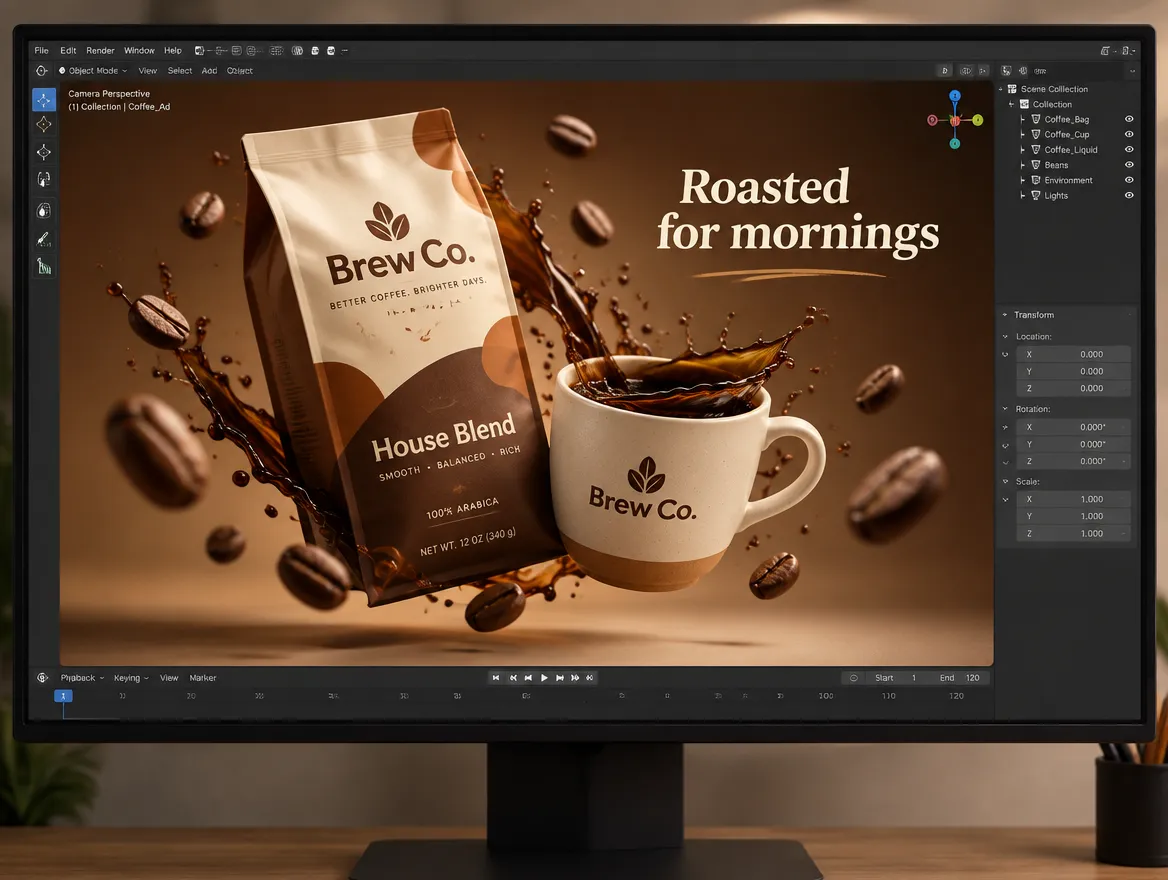Select the Beans item in outliner
Screen dimensions: 1168x880
click(1056, 165)
